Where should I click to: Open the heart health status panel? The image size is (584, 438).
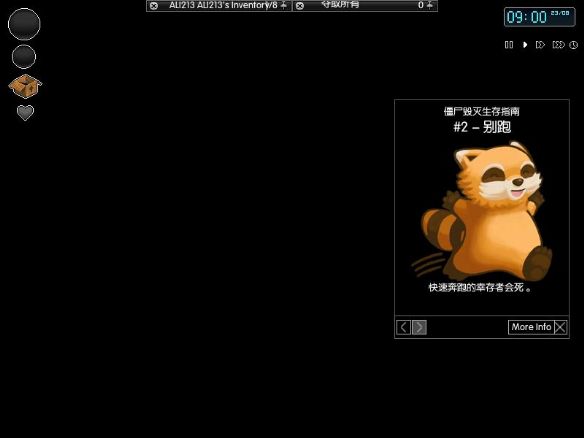coord(25,113)
